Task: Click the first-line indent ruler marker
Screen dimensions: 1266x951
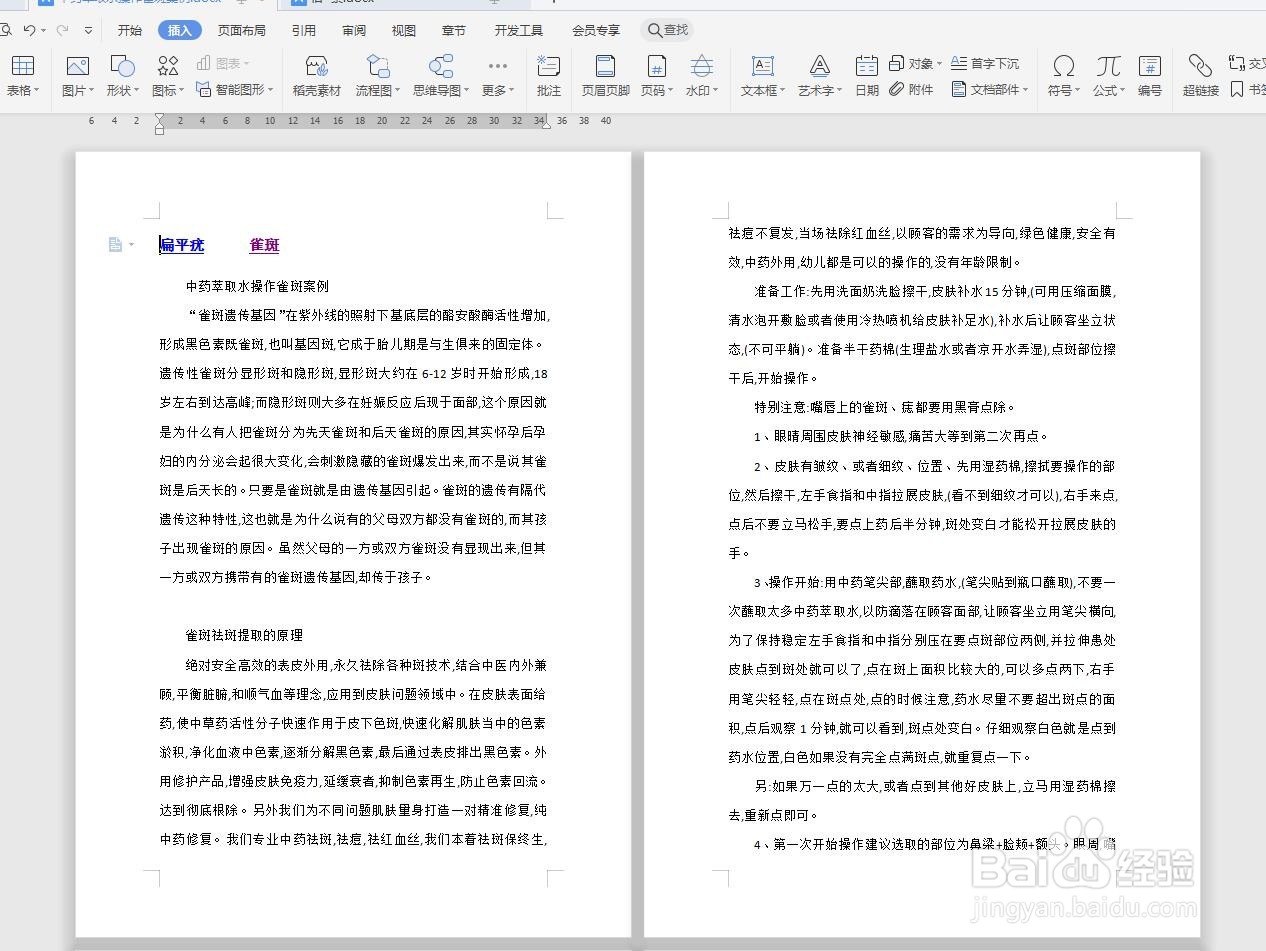Action: pyautogui.click(x=159, y=118)
